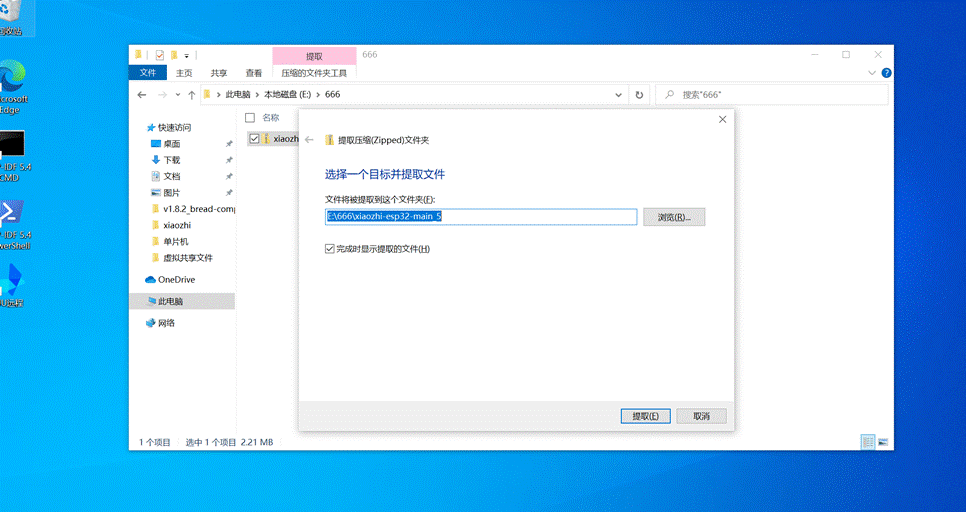Expand the address bar history dropdown
Screen dimensions: 966x512
(619, 95)
